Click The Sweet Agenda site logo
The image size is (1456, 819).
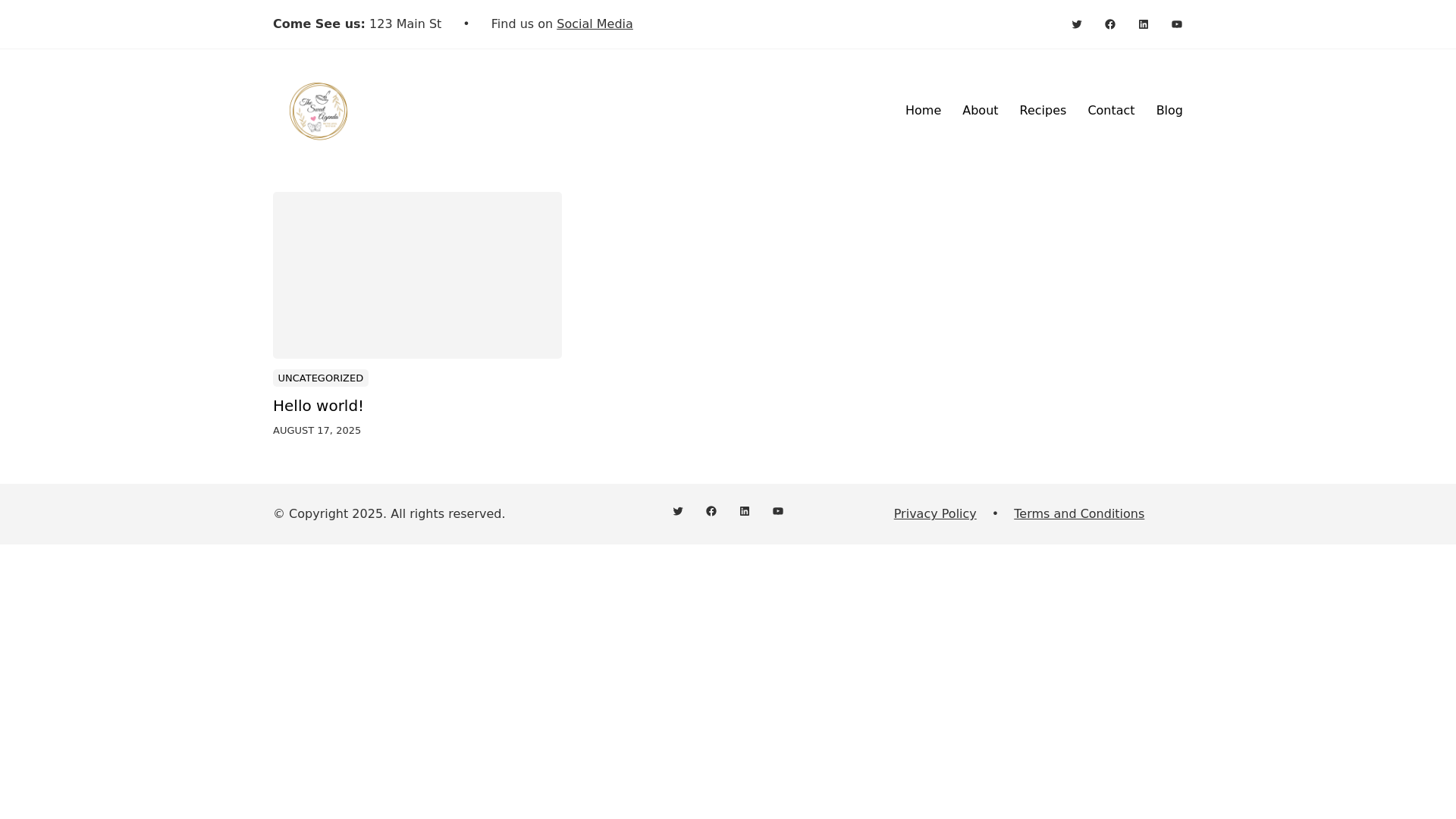[x=318, y=111]
